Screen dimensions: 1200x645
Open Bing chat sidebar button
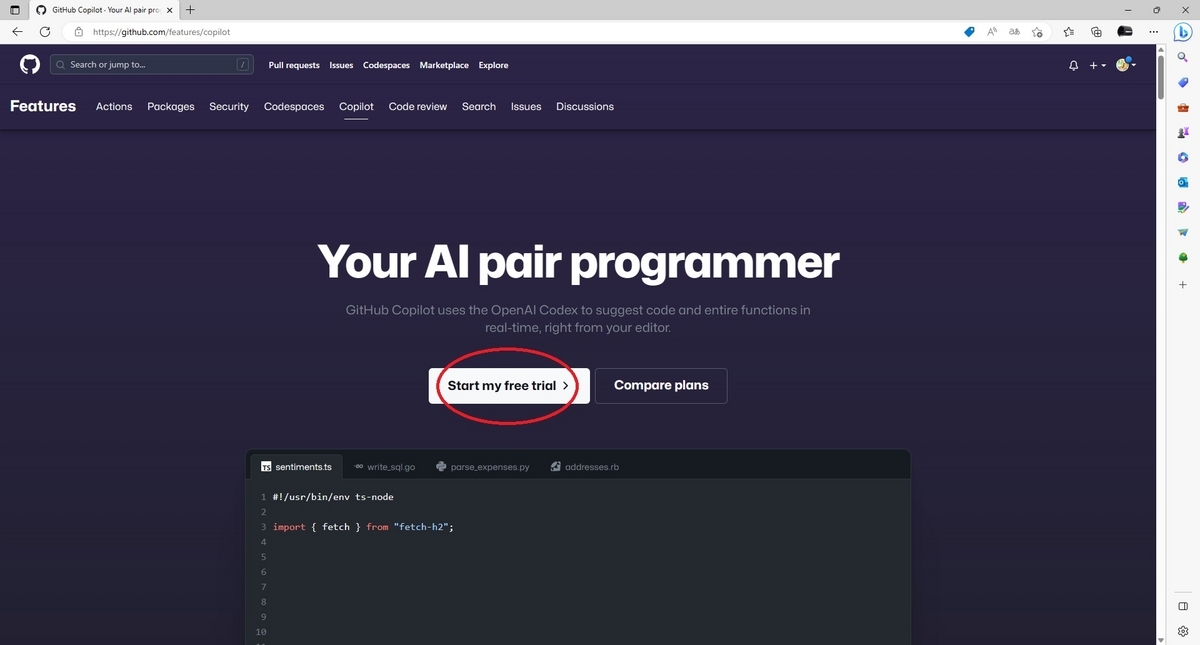(1184, 32)
